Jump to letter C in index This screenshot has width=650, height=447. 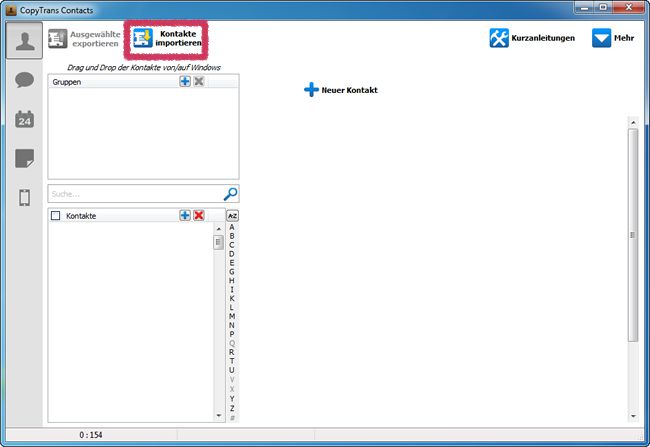232,245
